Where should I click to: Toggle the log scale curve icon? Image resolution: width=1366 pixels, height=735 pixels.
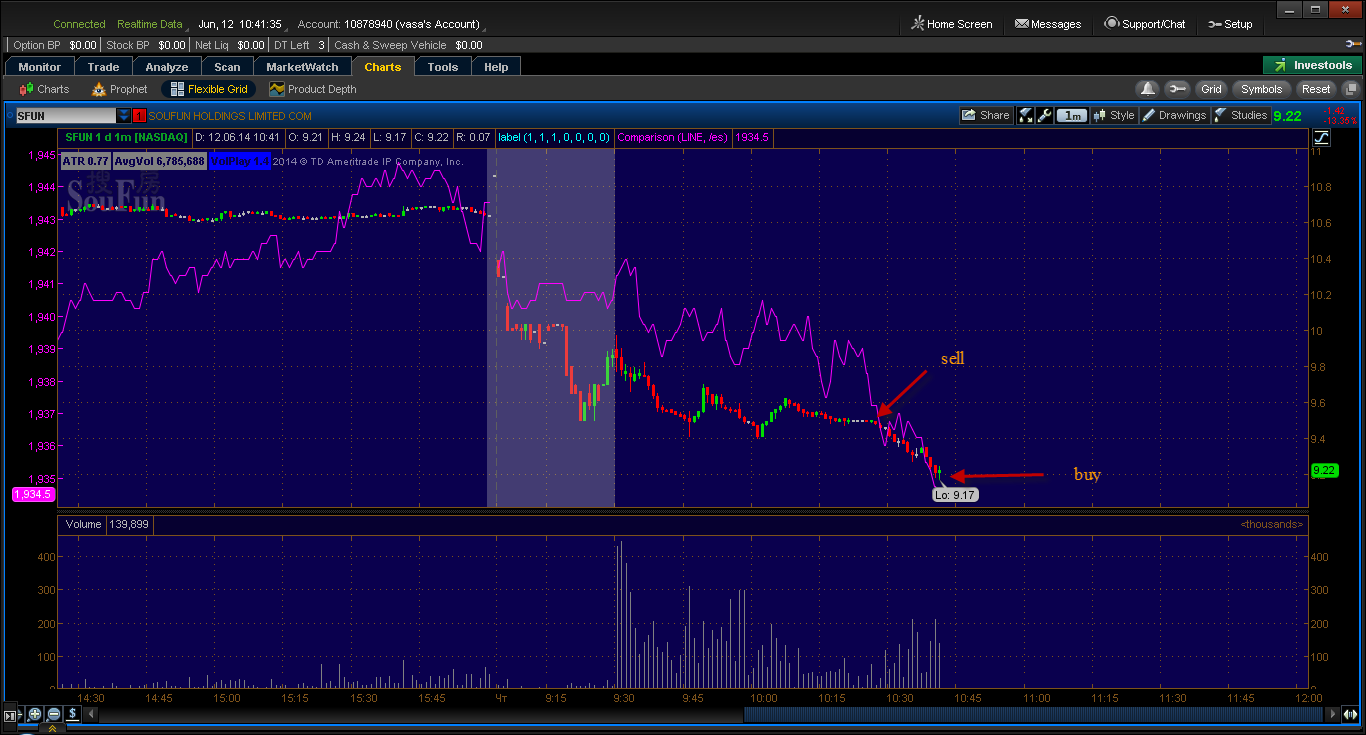pos(1322,137)
